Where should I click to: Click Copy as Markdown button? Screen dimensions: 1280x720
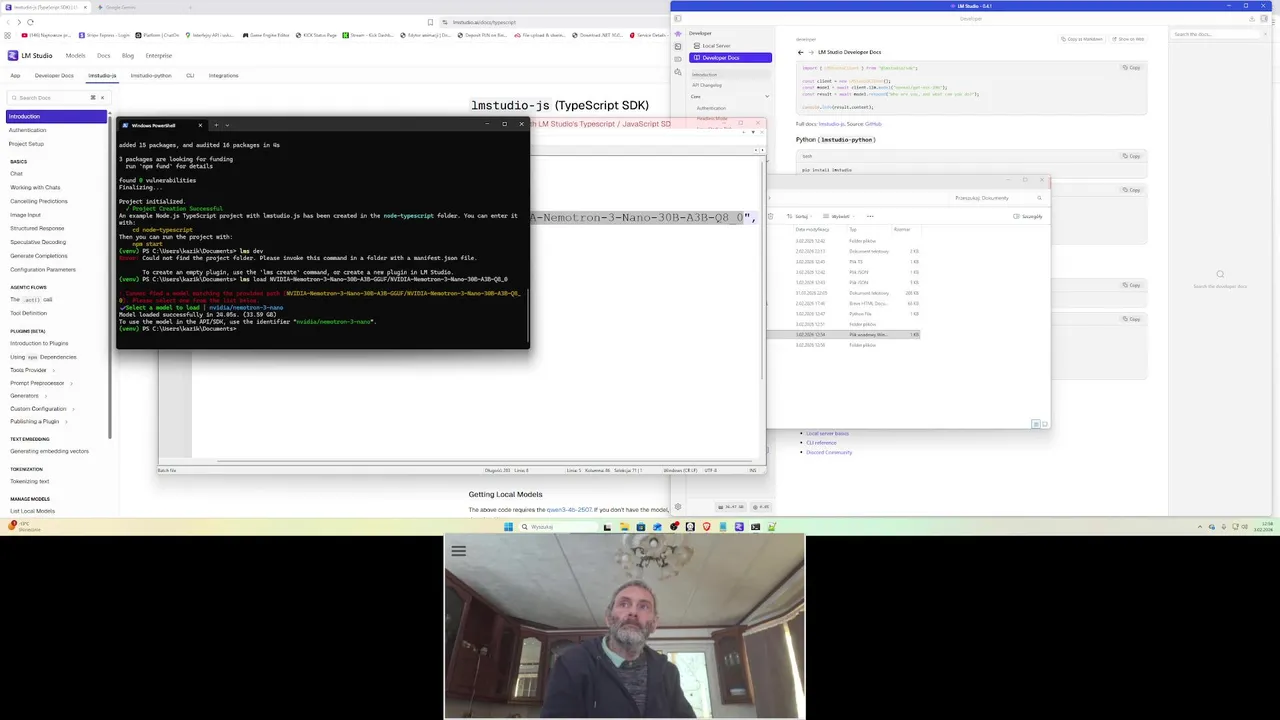[x=1082, y=39]
